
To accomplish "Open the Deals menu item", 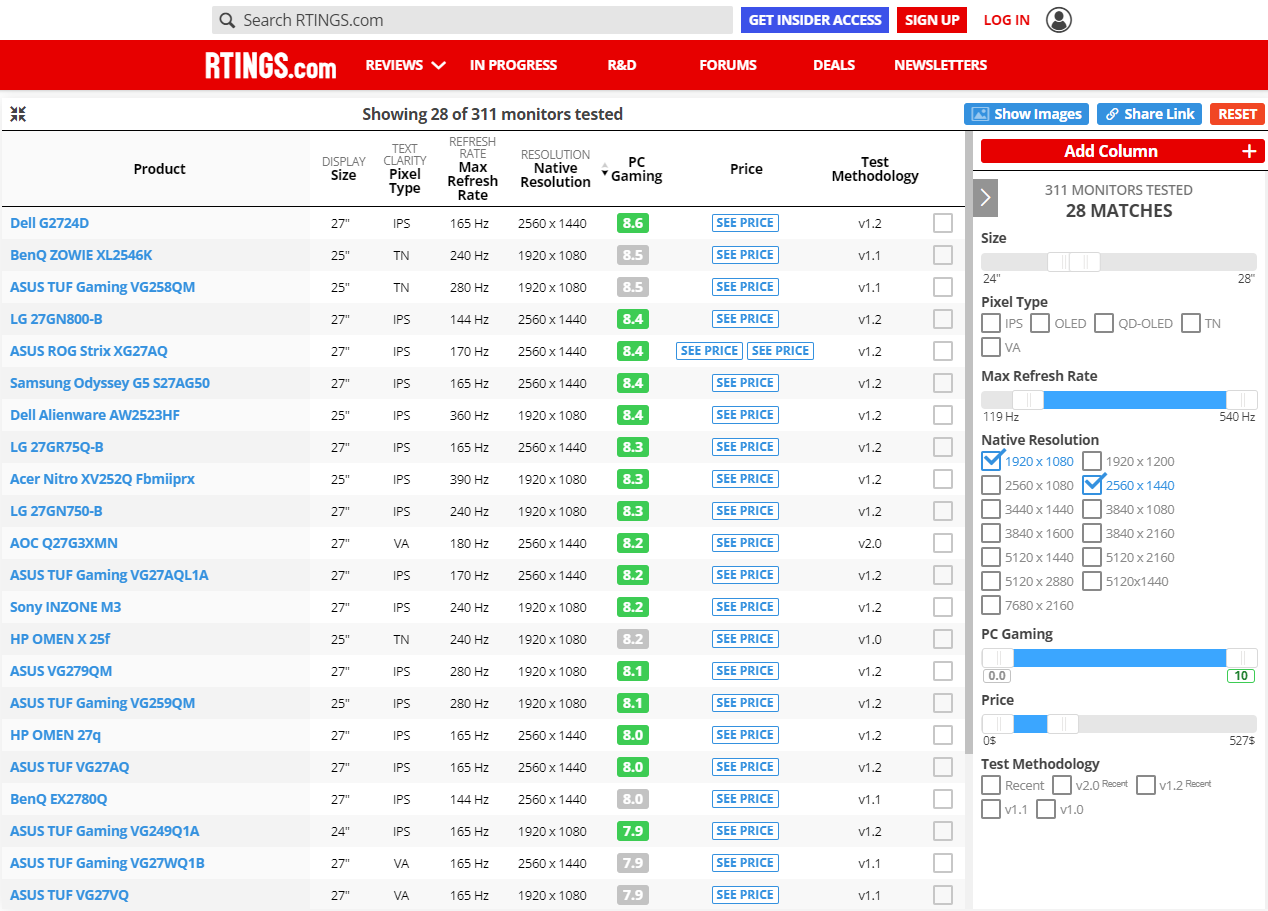I will click(834, 65).
